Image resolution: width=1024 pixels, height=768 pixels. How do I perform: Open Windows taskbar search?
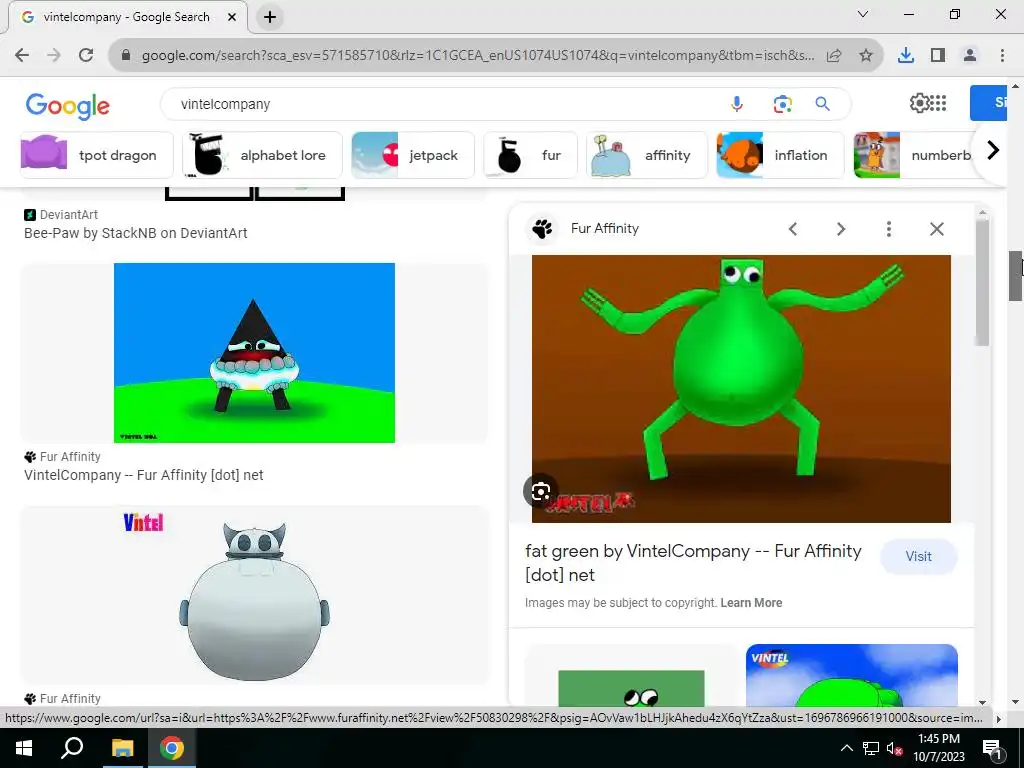[72, 748]
